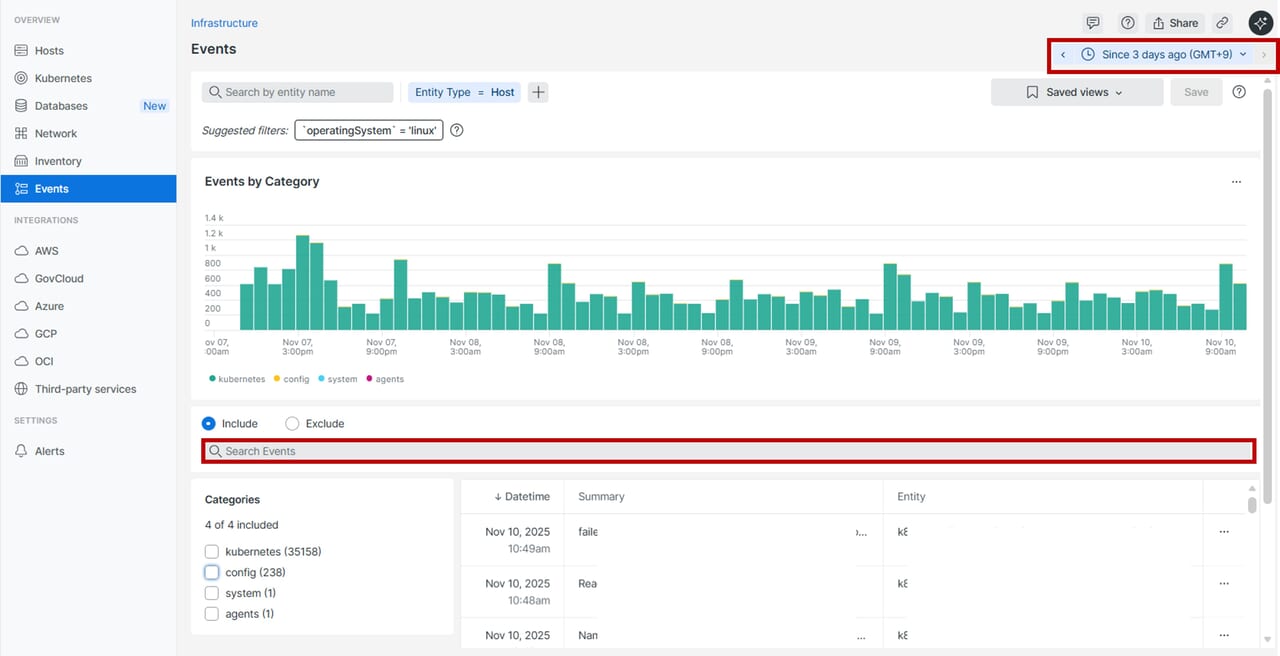
Task: Follow the Infrastructure breadcrumb link
Action: coord(224,23)
